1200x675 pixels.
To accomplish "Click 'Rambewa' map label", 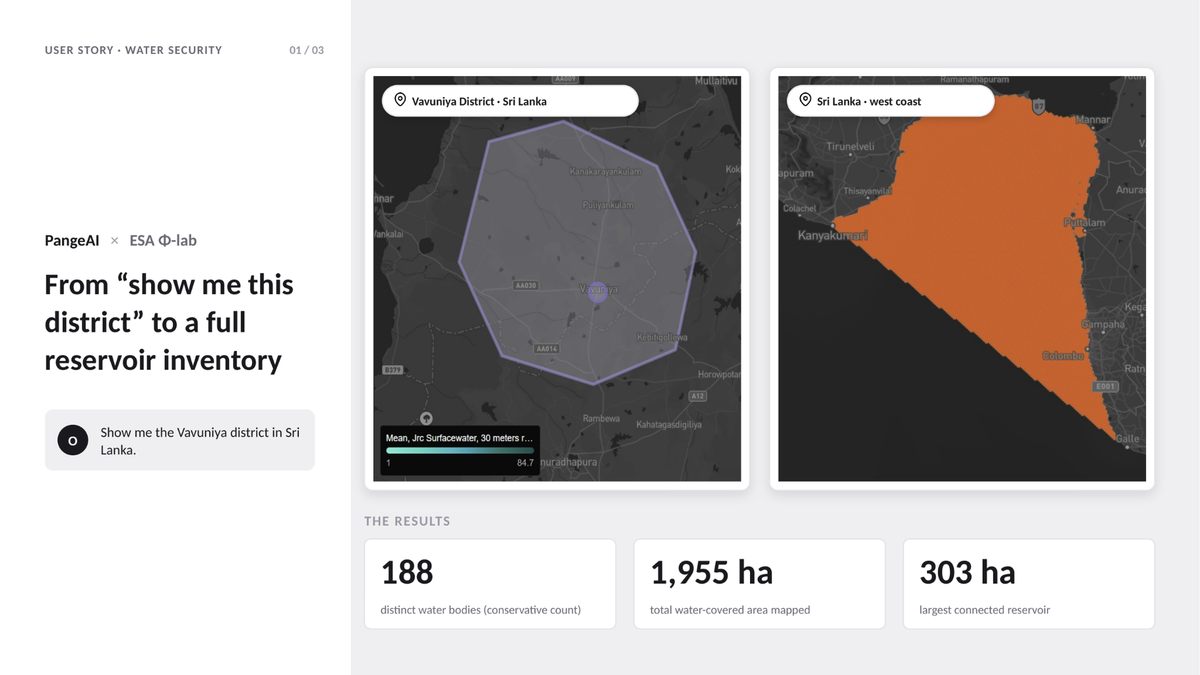I will pyautogui.click(x=601, y=419).
